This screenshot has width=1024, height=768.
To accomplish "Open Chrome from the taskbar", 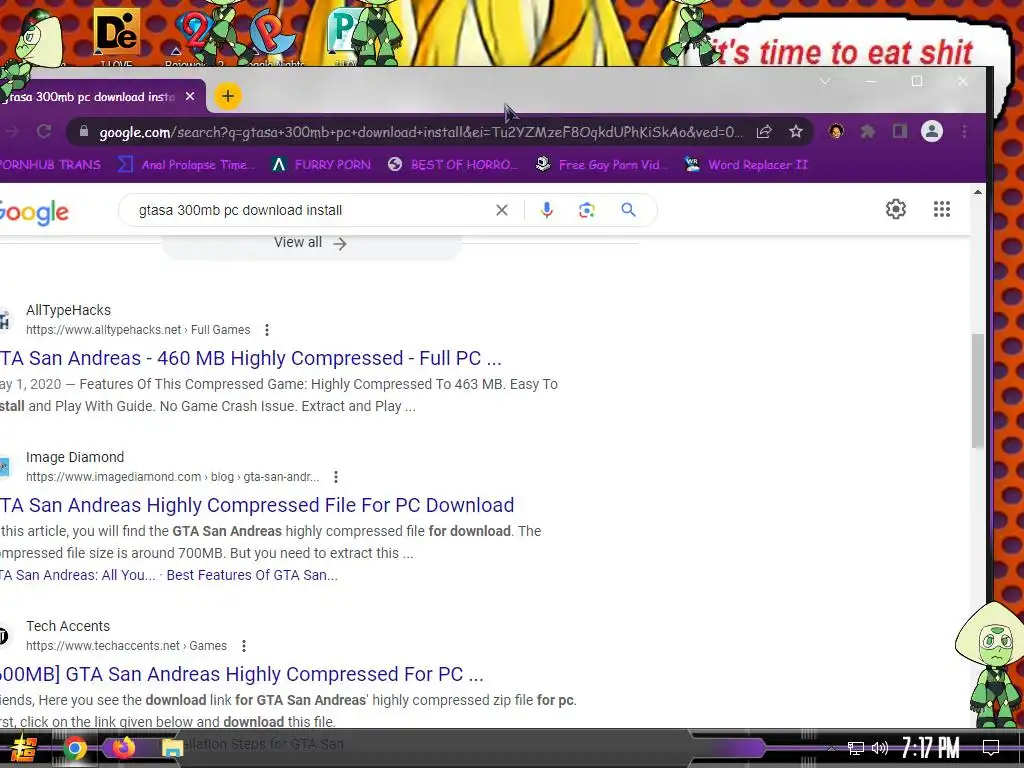I will [x=75, y=748].
